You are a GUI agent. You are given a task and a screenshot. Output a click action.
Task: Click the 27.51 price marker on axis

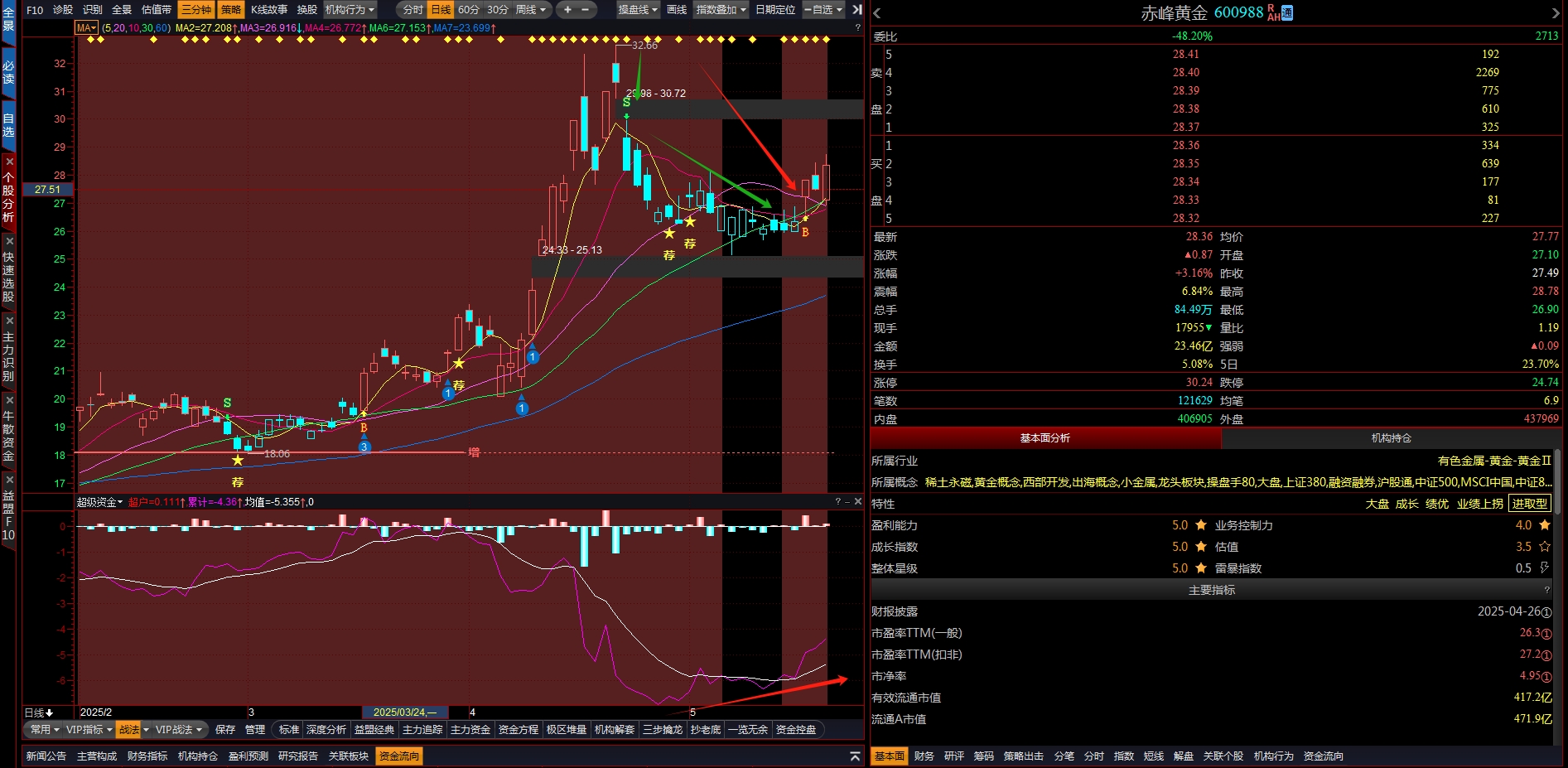click(48, 190)
